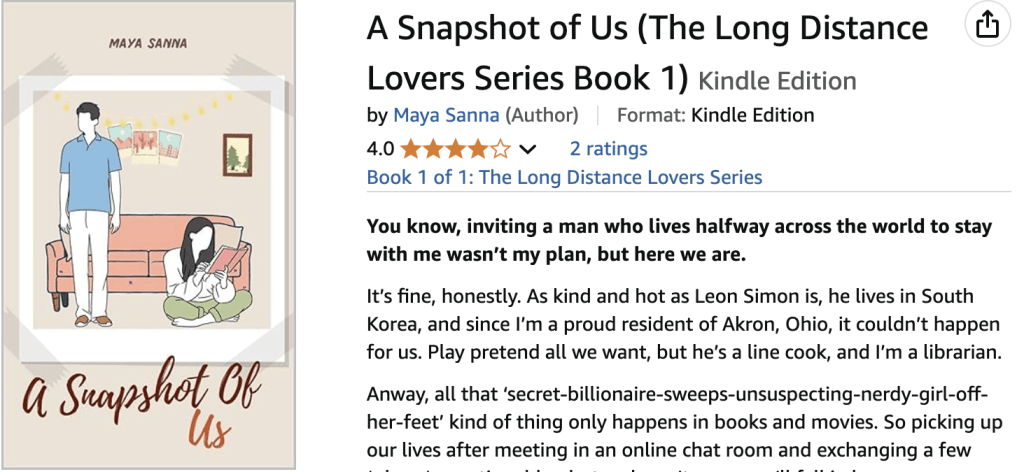Click the Format: Kindle Edition label

click(x=715, y=115)
